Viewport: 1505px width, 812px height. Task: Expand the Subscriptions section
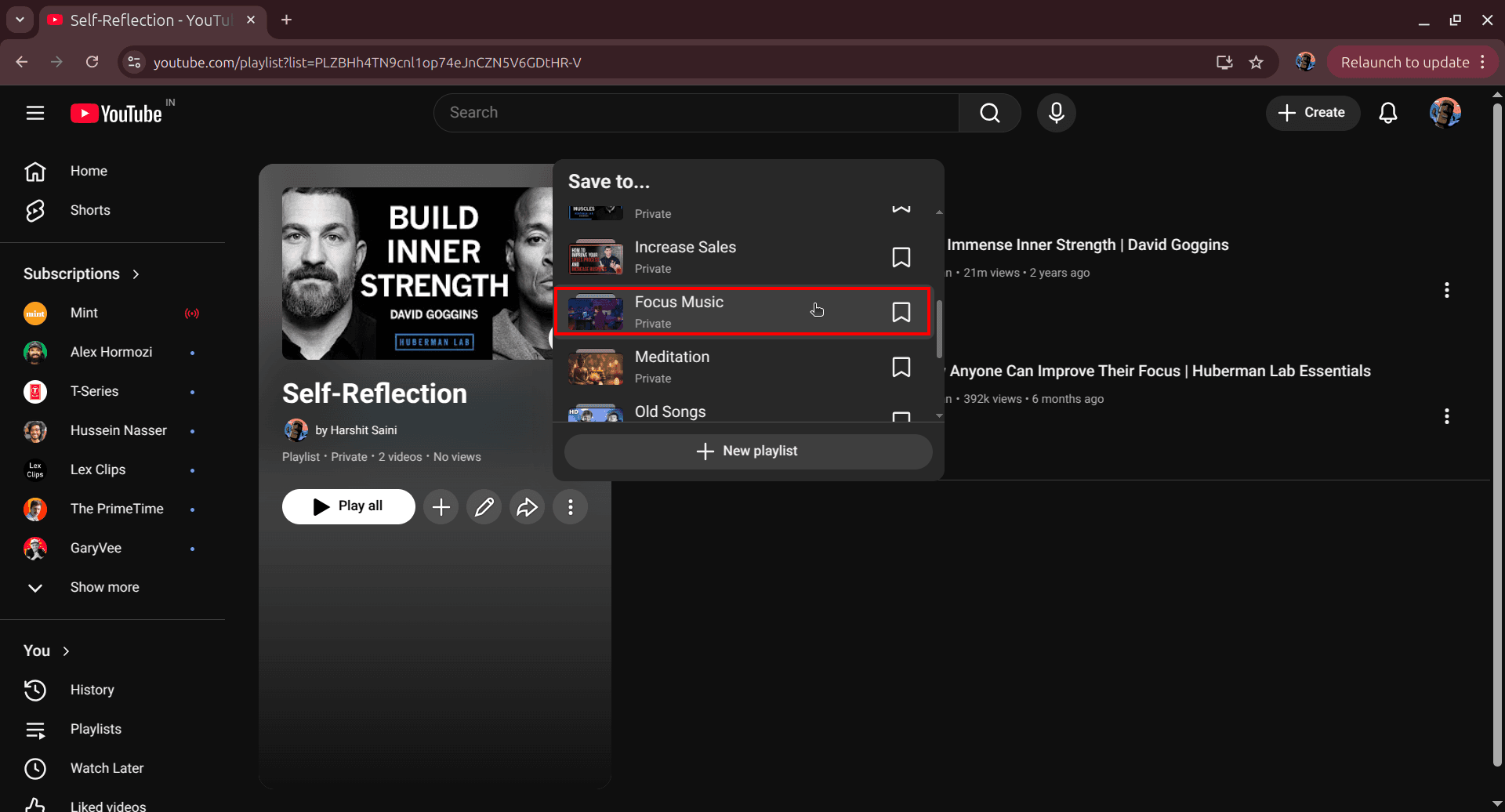point(136,274)
